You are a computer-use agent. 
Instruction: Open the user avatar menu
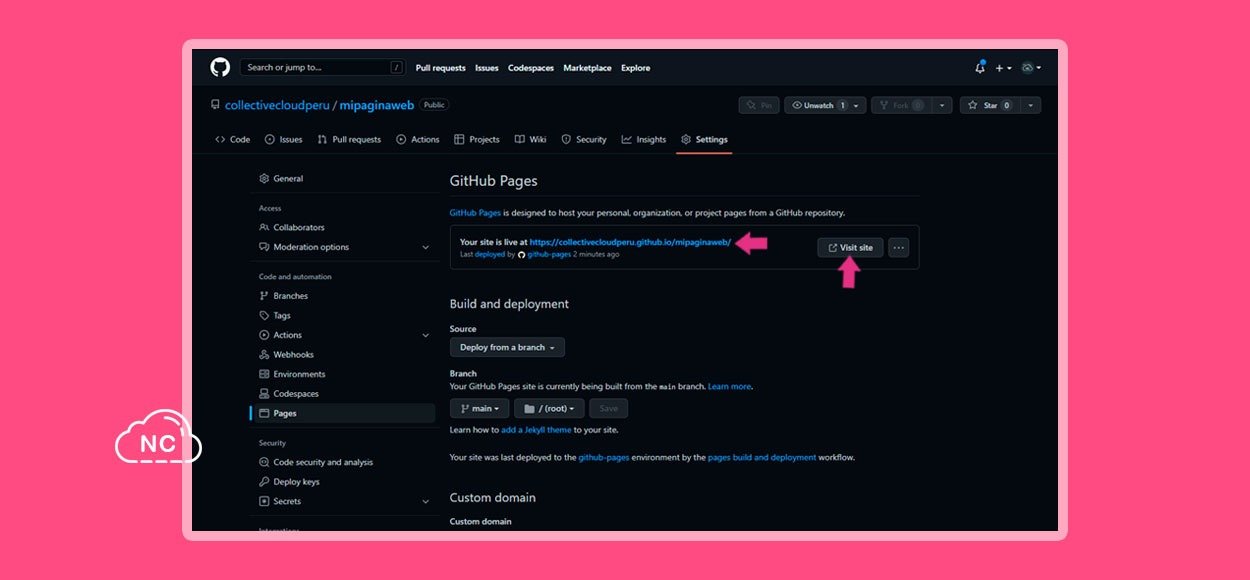(1029, 68)
